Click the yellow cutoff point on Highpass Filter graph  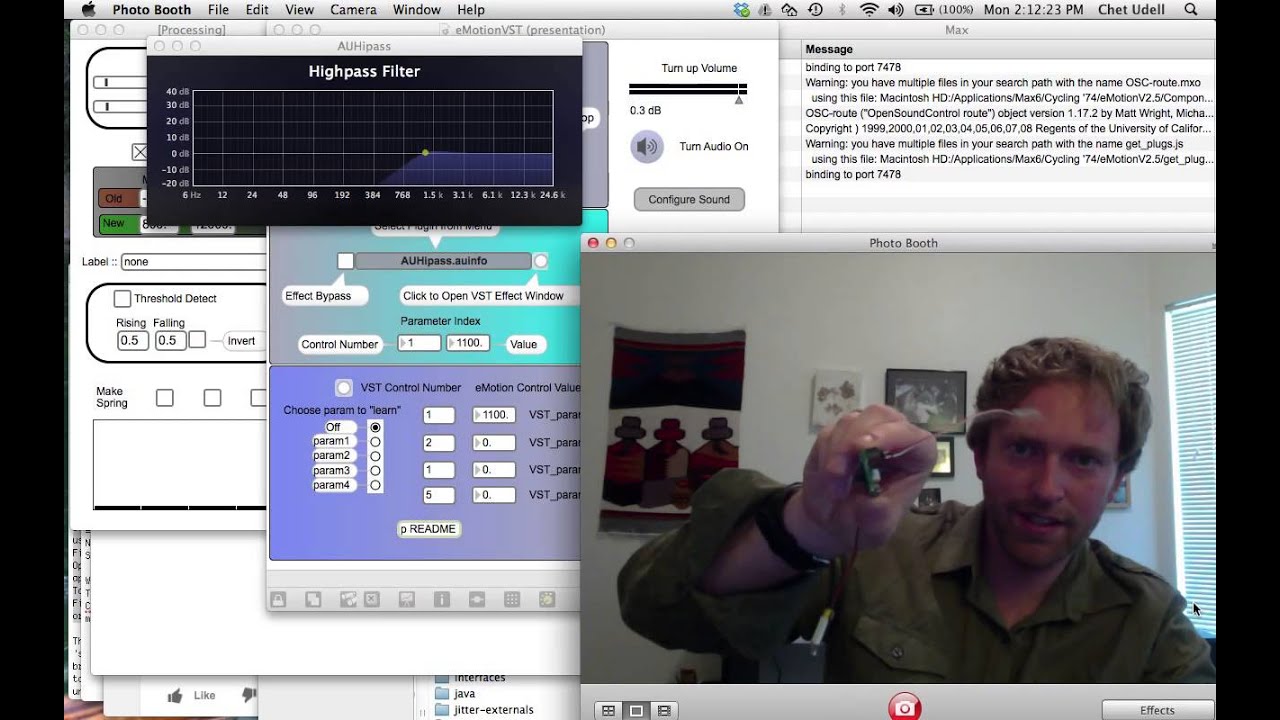click(x=425, y=152)
